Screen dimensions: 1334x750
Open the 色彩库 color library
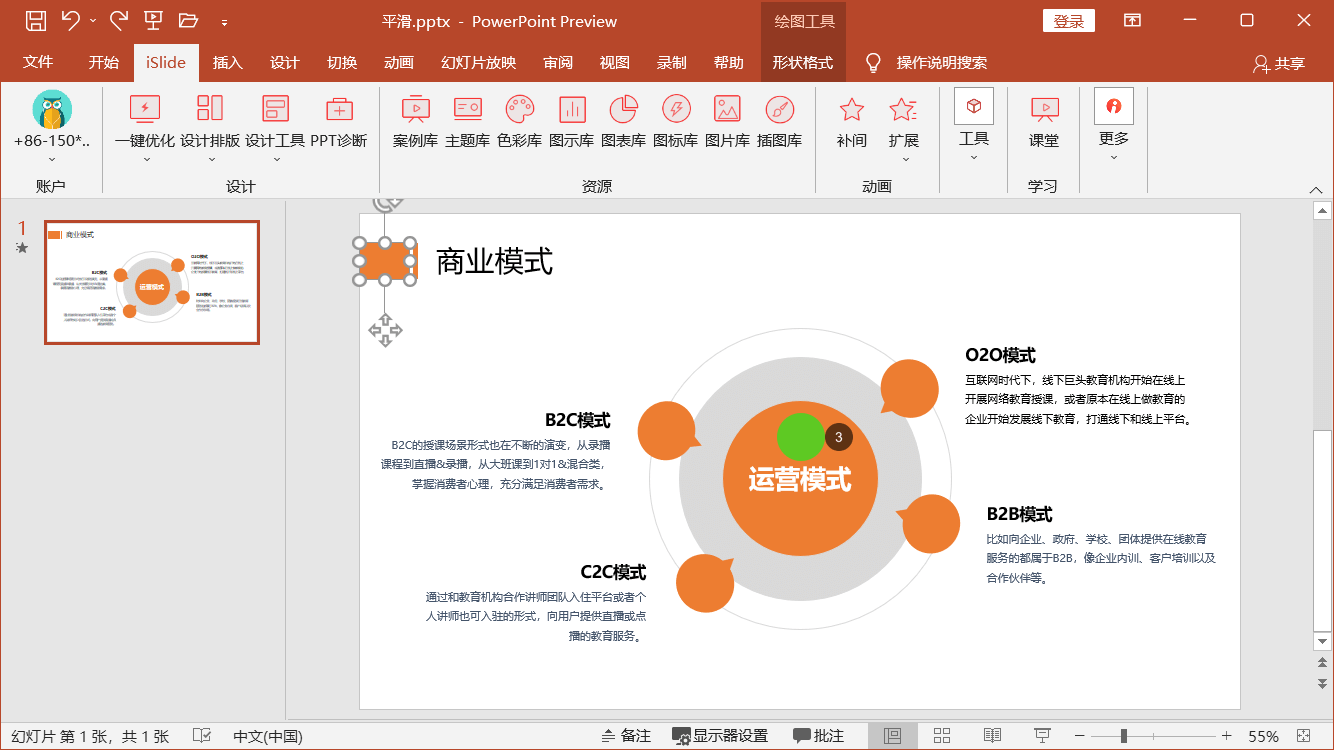[x=520, y=122]
